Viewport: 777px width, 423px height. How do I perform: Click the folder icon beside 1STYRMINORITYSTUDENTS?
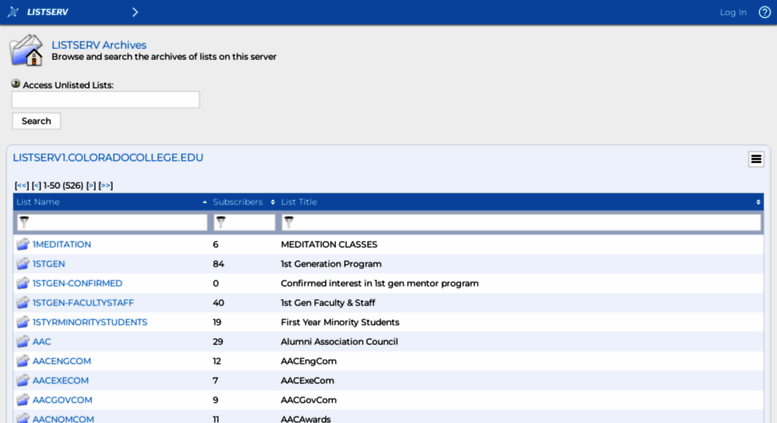[x=23, y=322]
